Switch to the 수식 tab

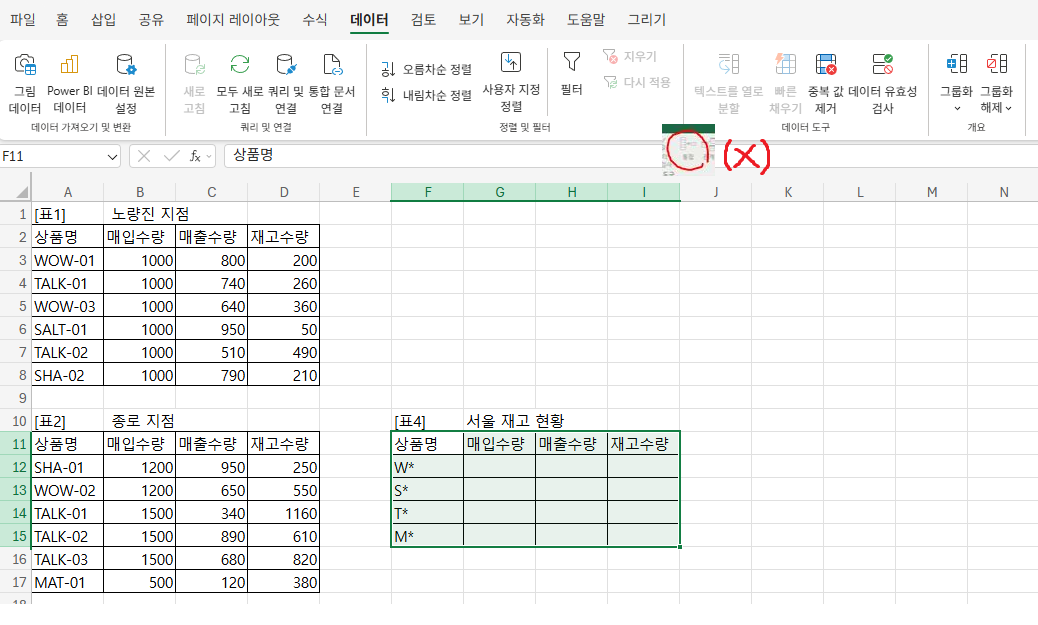[x=315, y=20]
